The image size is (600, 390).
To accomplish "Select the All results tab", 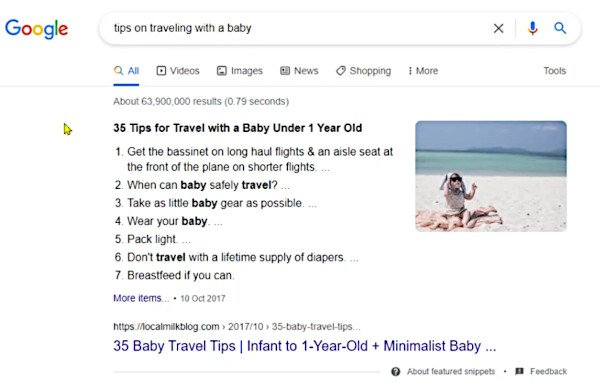I will click(126, 71).
